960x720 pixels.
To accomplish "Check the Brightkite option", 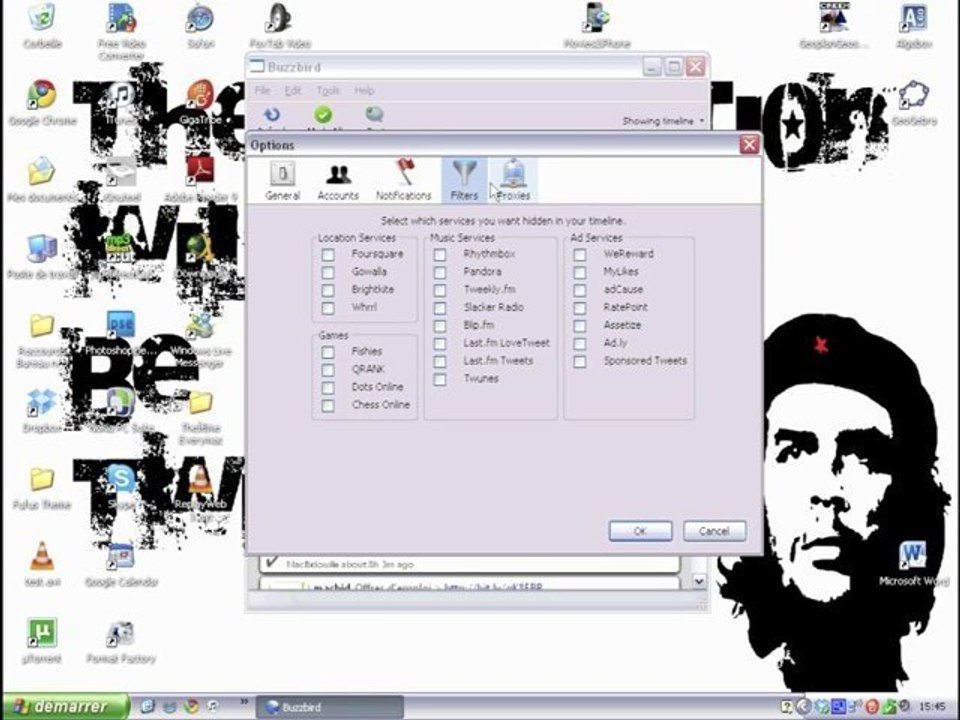I will point(328,290).
